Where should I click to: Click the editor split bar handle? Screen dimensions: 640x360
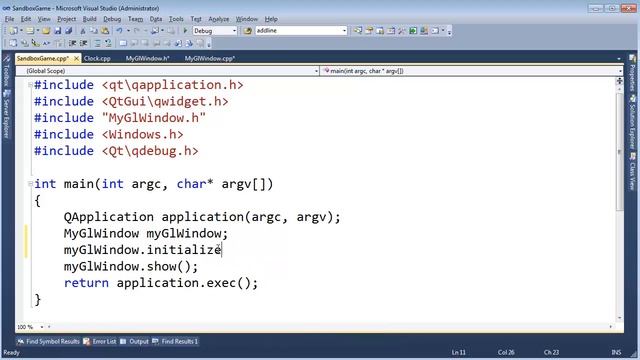pyautogui.click(x=620, y=81)
